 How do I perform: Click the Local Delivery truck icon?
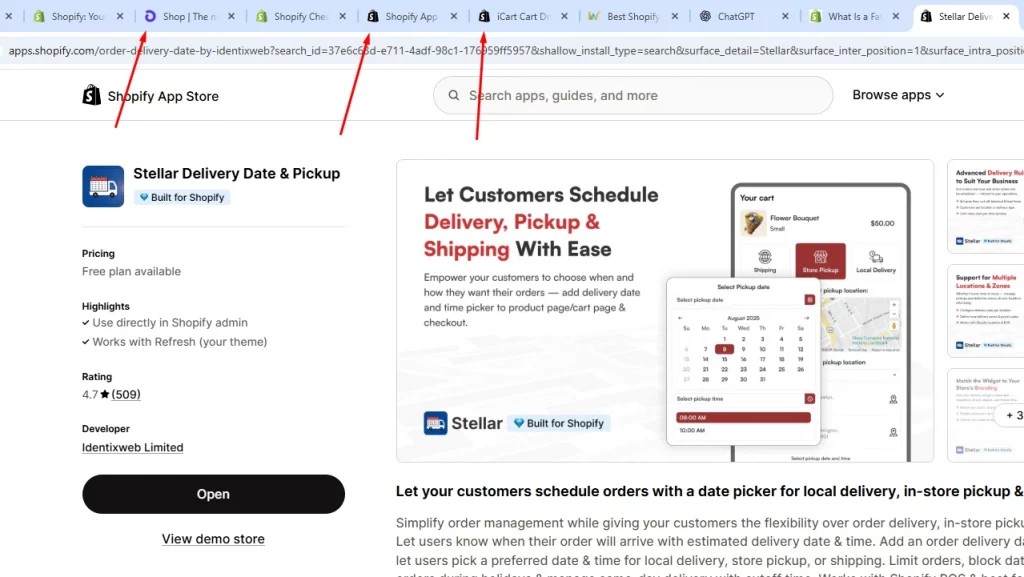tap(876, 257)
